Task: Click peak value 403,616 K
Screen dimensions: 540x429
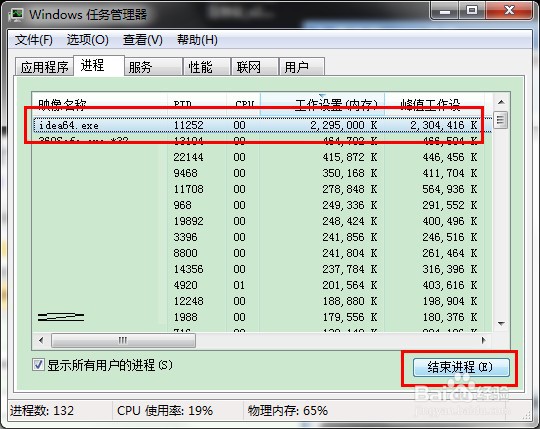Action: coord(450,285)
